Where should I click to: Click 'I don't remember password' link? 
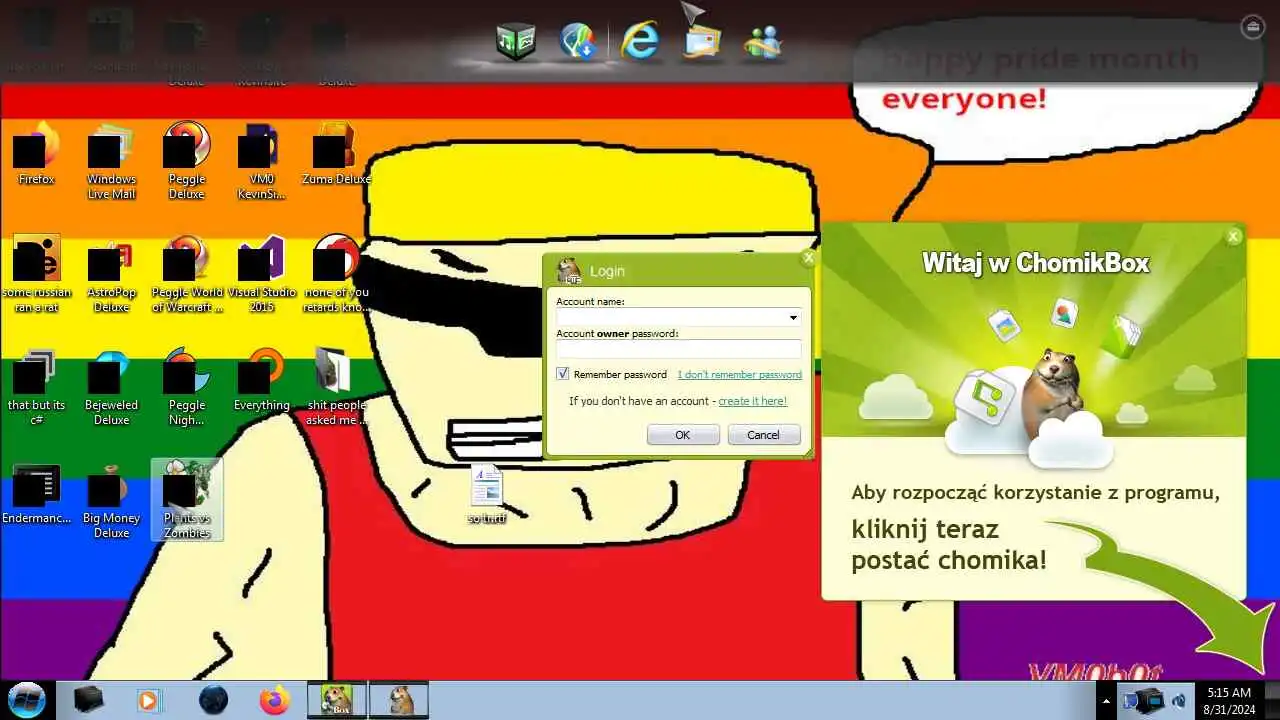[x=739, y=375]
